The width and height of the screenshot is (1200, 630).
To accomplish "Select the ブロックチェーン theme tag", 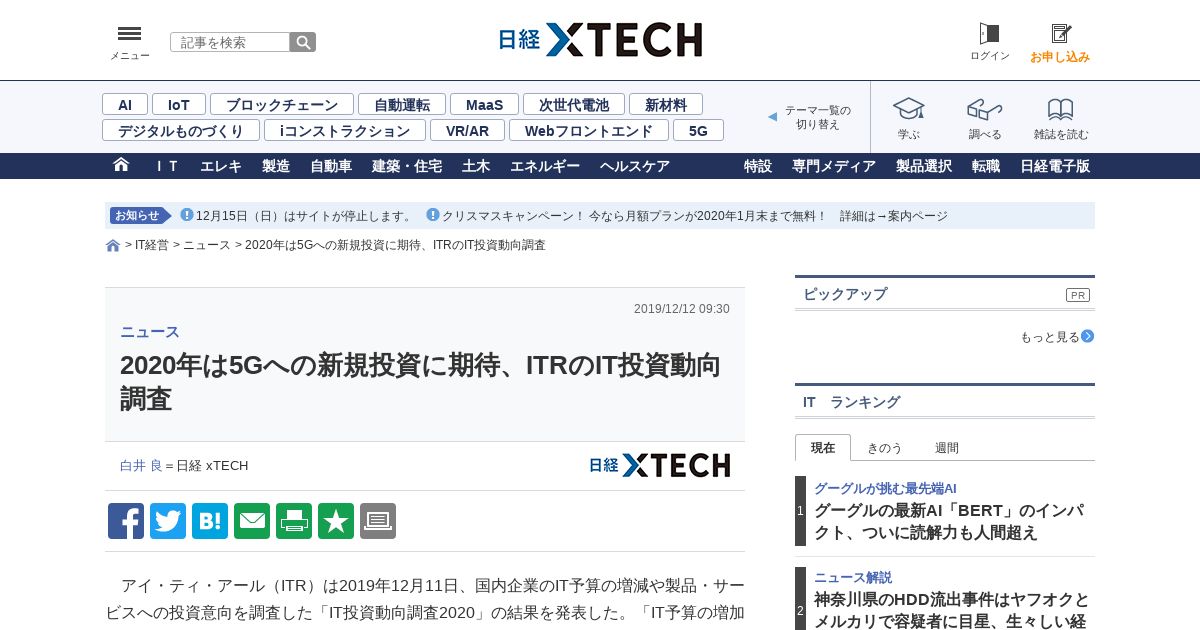I will pyautogui.click(x=282, y=104).
